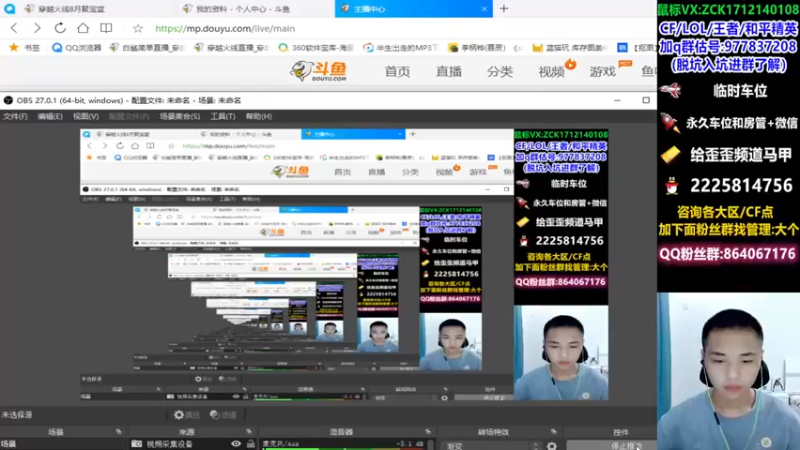Screen dimensions: 800x450
Task: Open OBS 编辑(E) menu
Action: tap(50, 116)
